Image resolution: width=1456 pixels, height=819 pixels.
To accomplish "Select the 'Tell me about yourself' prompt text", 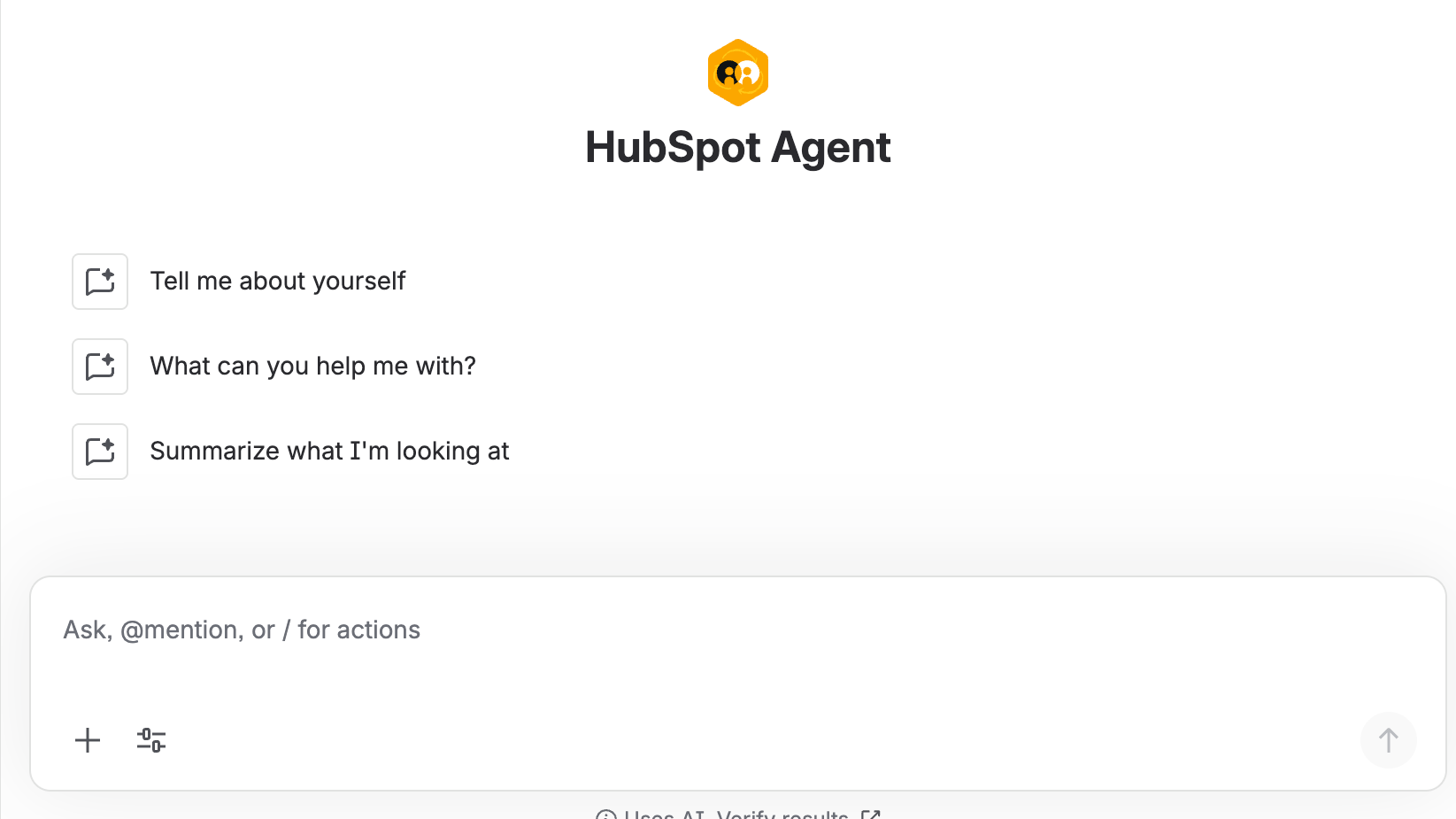I will click(278, 282).
